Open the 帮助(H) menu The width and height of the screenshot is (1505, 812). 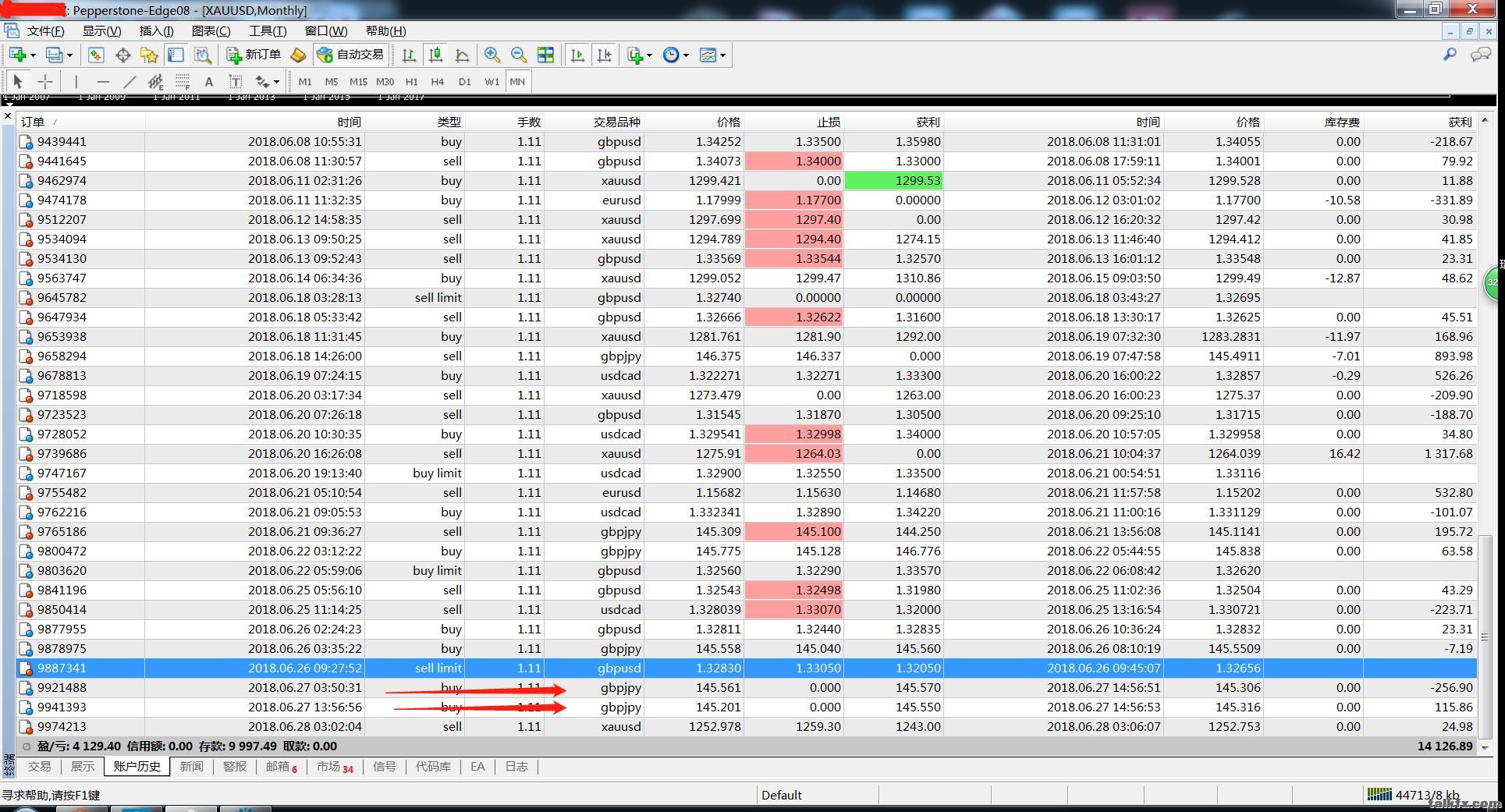pos(385,31)
